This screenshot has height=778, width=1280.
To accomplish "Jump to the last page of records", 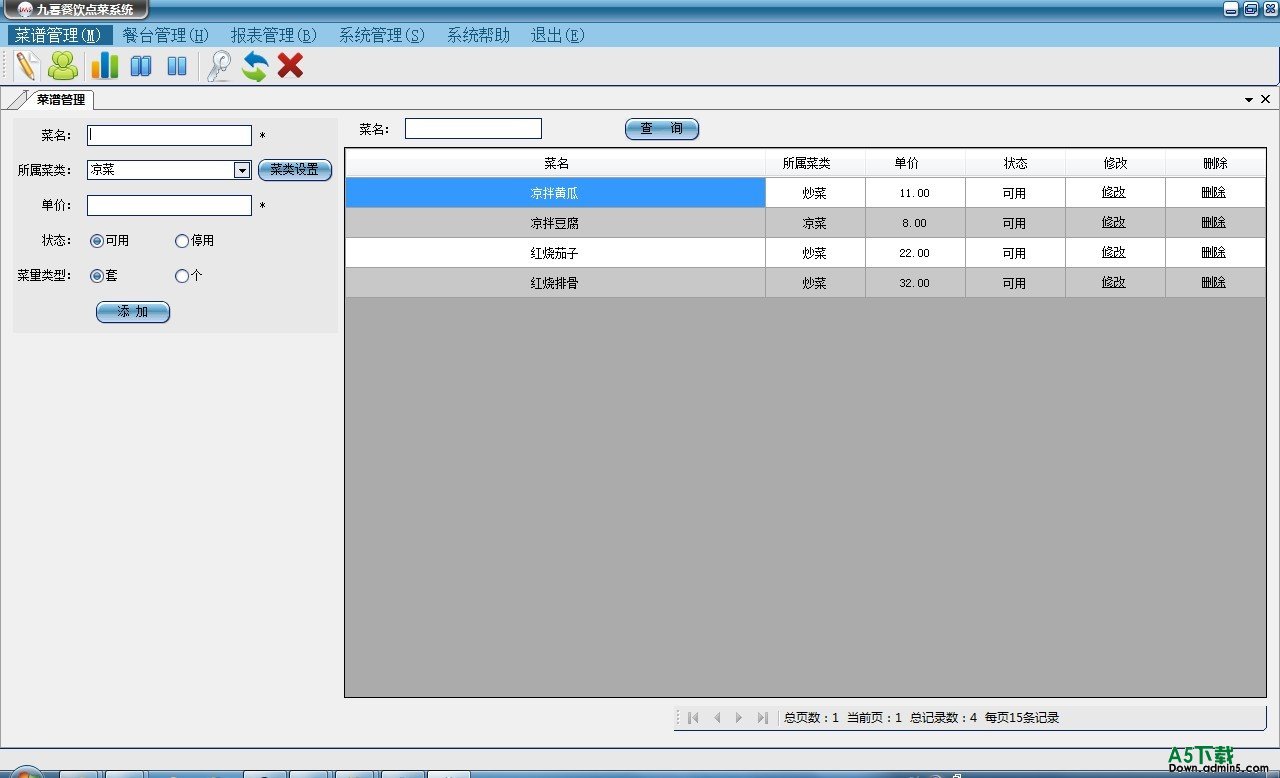I will [x=763, y=718].
